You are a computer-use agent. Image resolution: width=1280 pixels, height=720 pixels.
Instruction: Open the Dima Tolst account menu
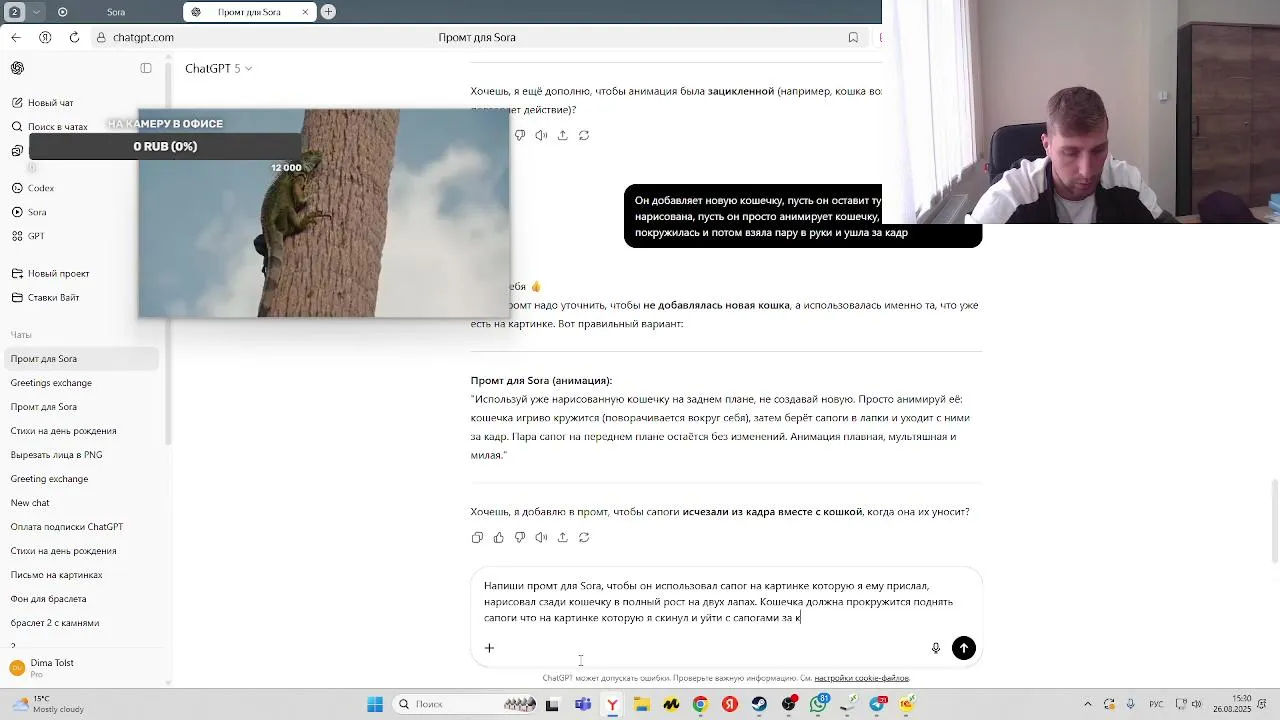click(x=80, y=668)
